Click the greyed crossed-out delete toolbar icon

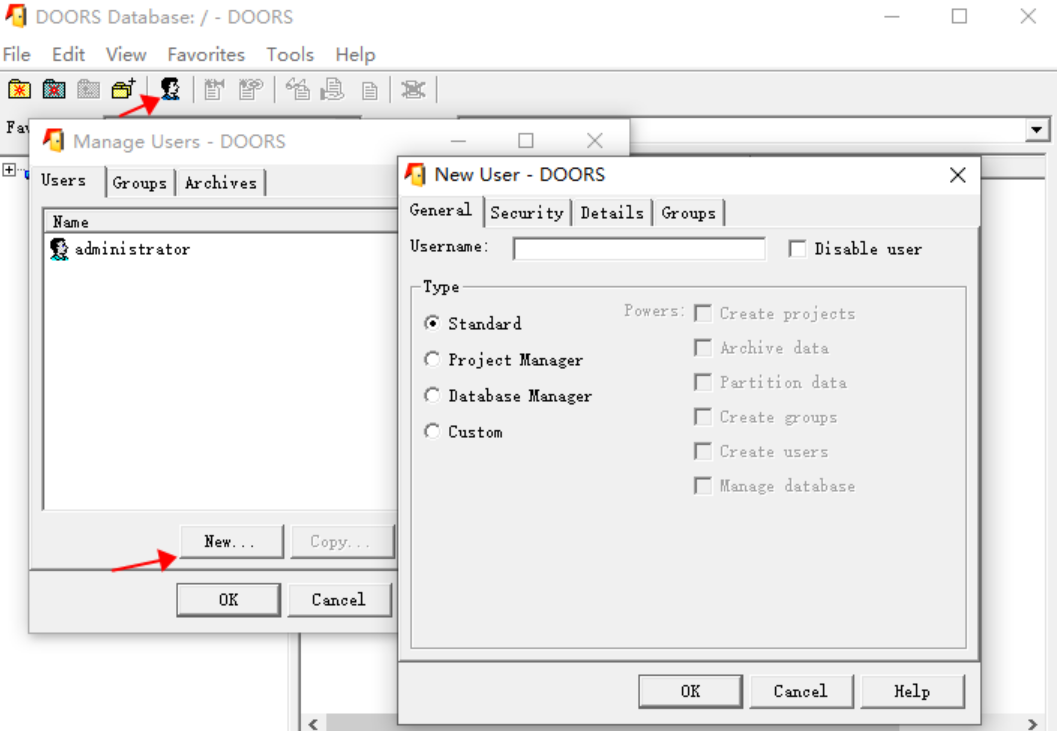(x=413, y=89)
